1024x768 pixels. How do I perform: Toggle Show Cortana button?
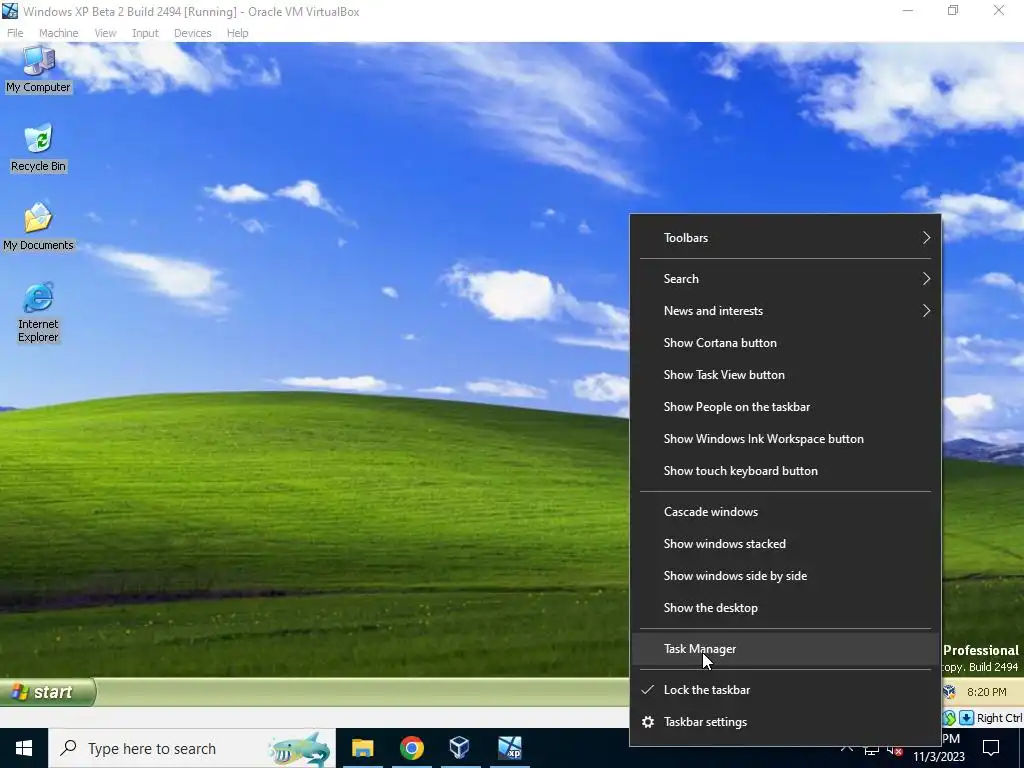coord(786,343)
